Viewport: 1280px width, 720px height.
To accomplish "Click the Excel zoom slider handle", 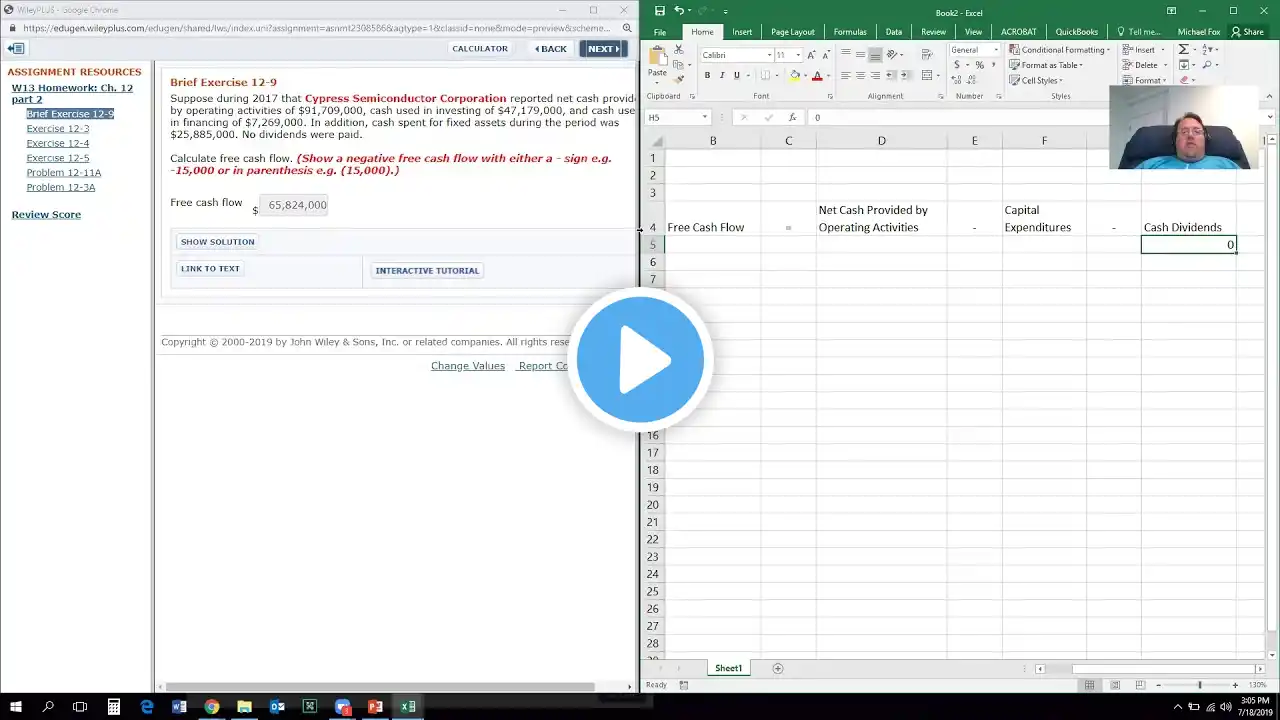I will pos(1199,685).
